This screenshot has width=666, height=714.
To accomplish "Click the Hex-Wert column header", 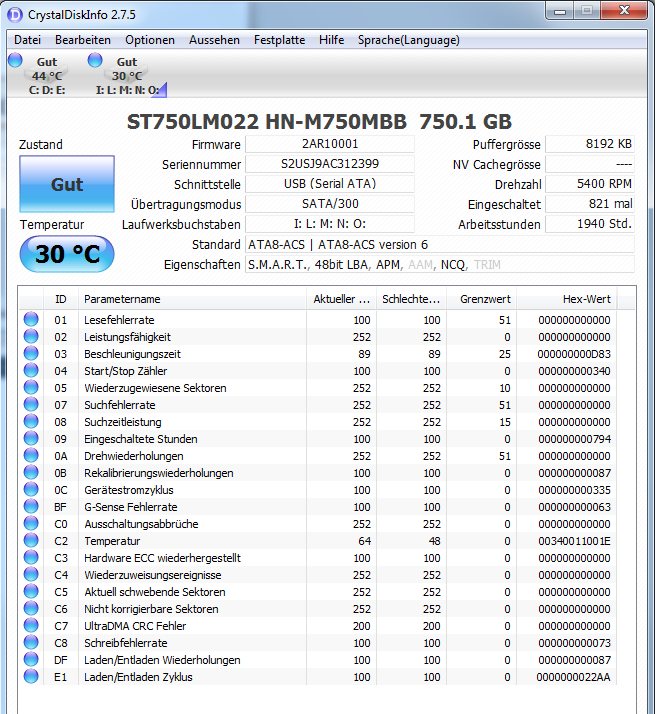I will (567, 299).
